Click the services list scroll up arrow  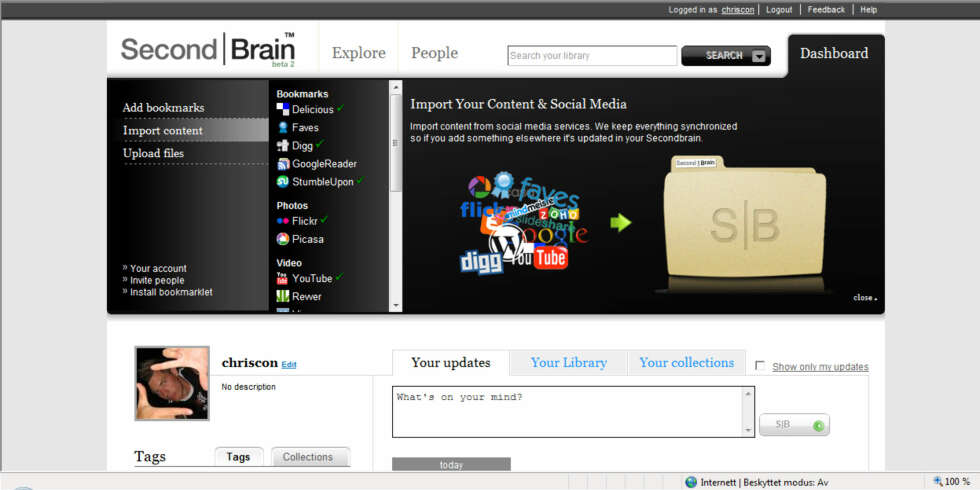395,87
